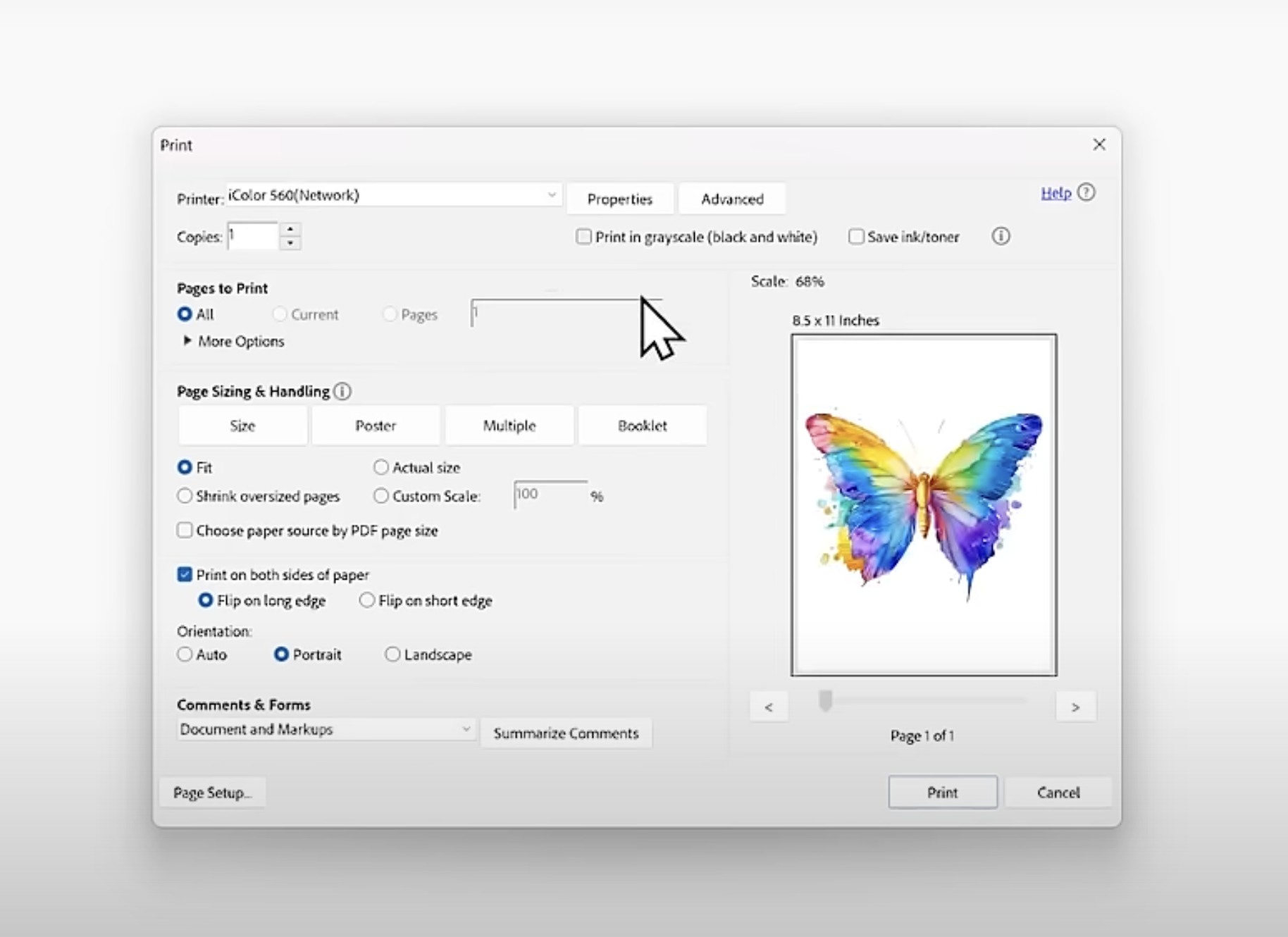
Task: Click the Copies input field
Action: point(252,236)
